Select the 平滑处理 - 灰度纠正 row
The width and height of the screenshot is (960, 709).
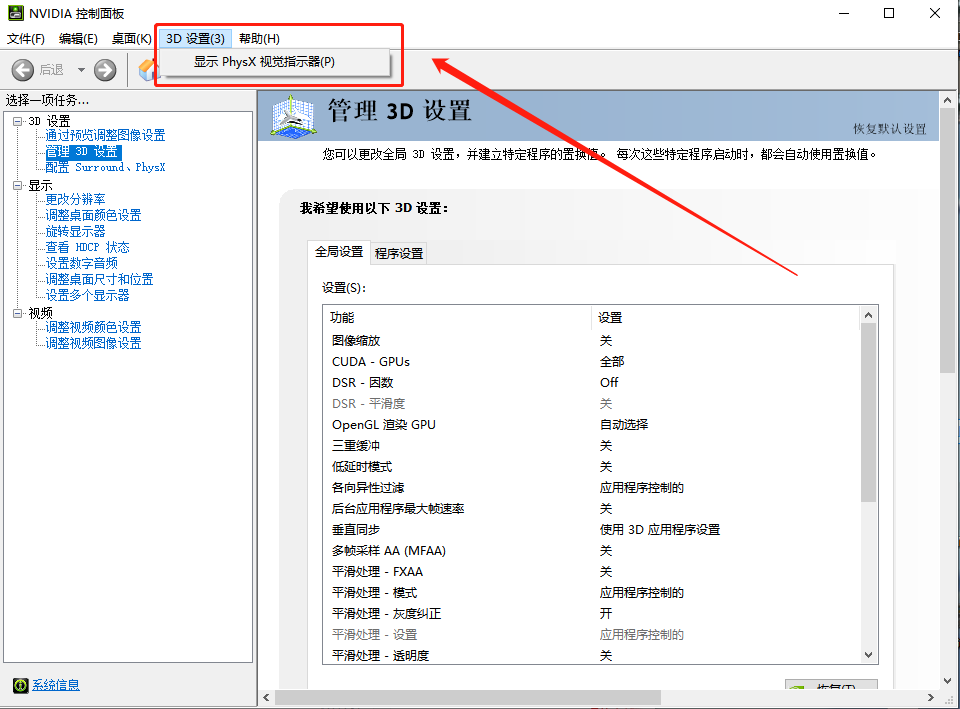click(x=591, y=613)
